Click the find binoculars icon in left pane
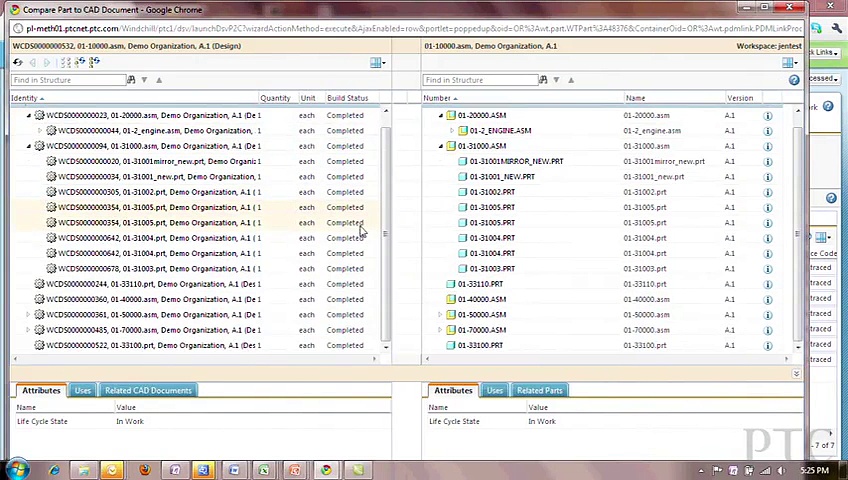The height and width of the screenshot is (480, 848). 131,80
